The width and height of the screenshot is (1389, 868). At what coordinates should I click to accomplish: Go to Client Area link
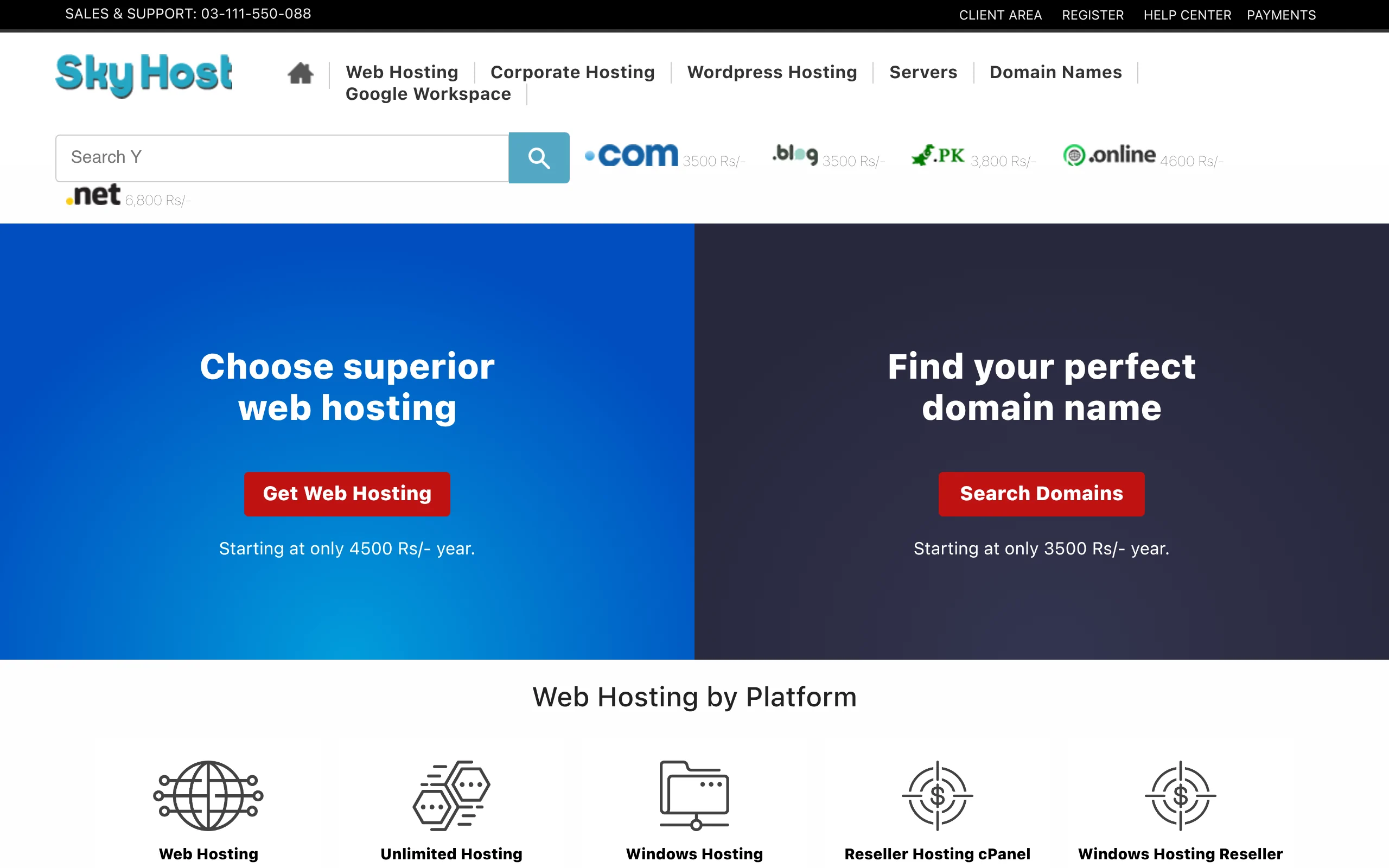pyautogui.click(x=1001, y=15)
